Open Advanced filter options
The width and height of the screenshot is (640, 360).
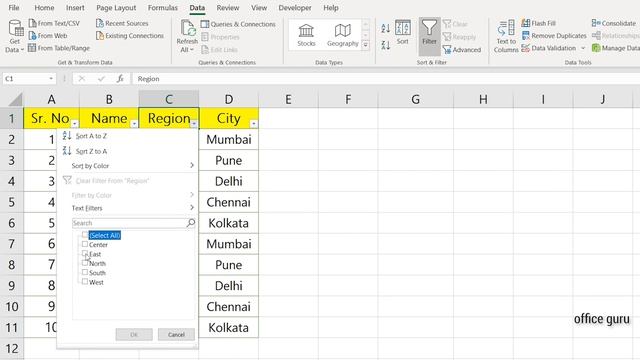[462, 50]
